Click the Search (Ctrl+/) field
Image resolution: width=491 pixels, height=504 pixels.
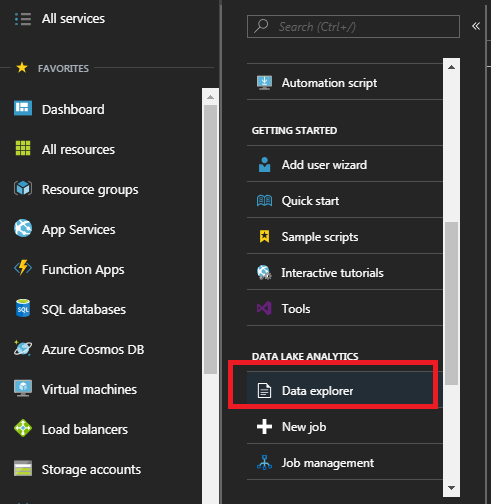pos(353,26)
